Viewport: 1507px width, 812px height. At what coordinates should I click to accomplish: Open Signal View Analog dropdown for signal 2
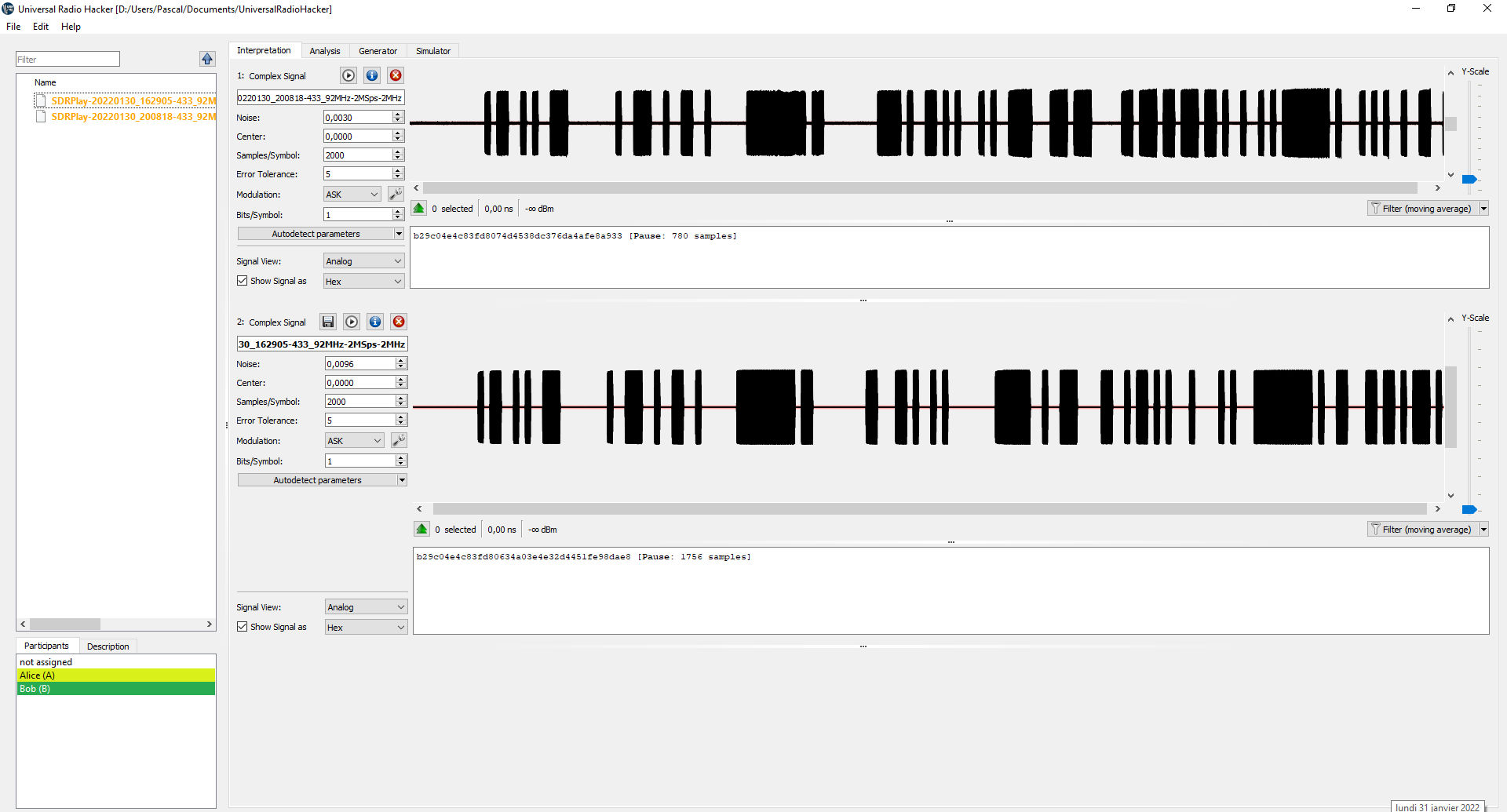[367, 607]
